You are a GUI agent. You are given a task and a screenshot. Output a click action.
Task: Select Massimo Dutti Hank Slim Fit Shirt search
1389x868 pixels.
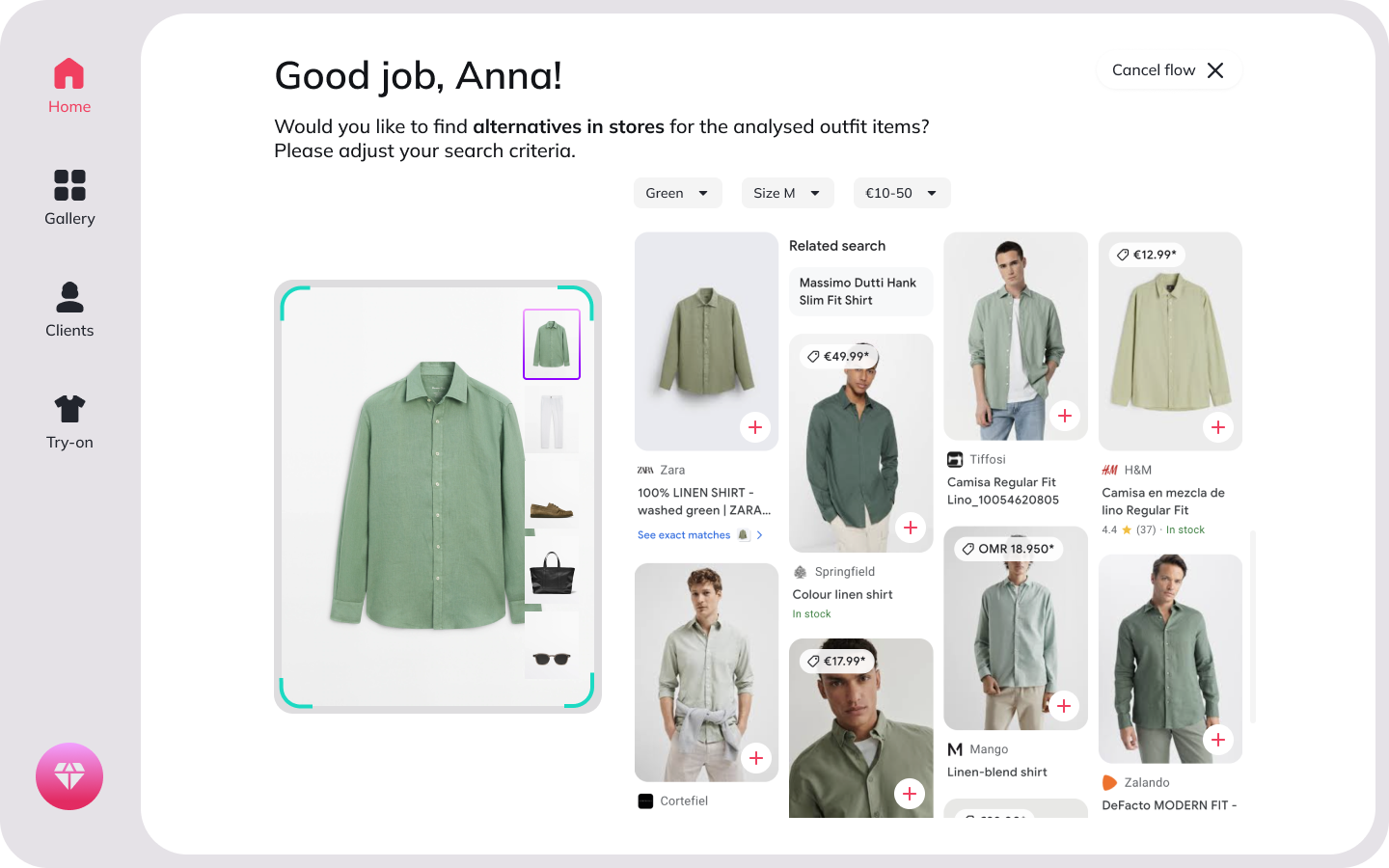pos(861,291)
